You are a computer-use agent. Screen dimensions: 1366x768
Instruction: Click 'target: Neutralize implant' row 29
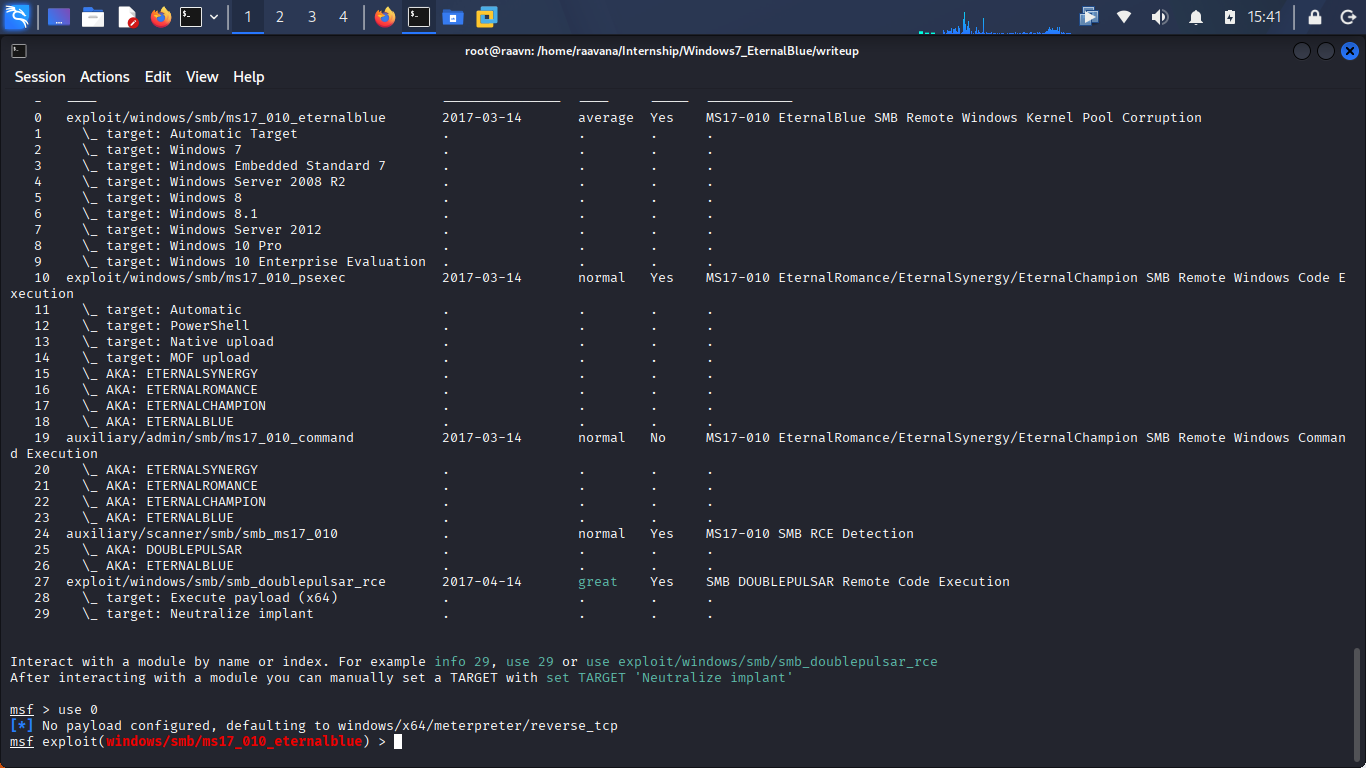click(198, 614)
